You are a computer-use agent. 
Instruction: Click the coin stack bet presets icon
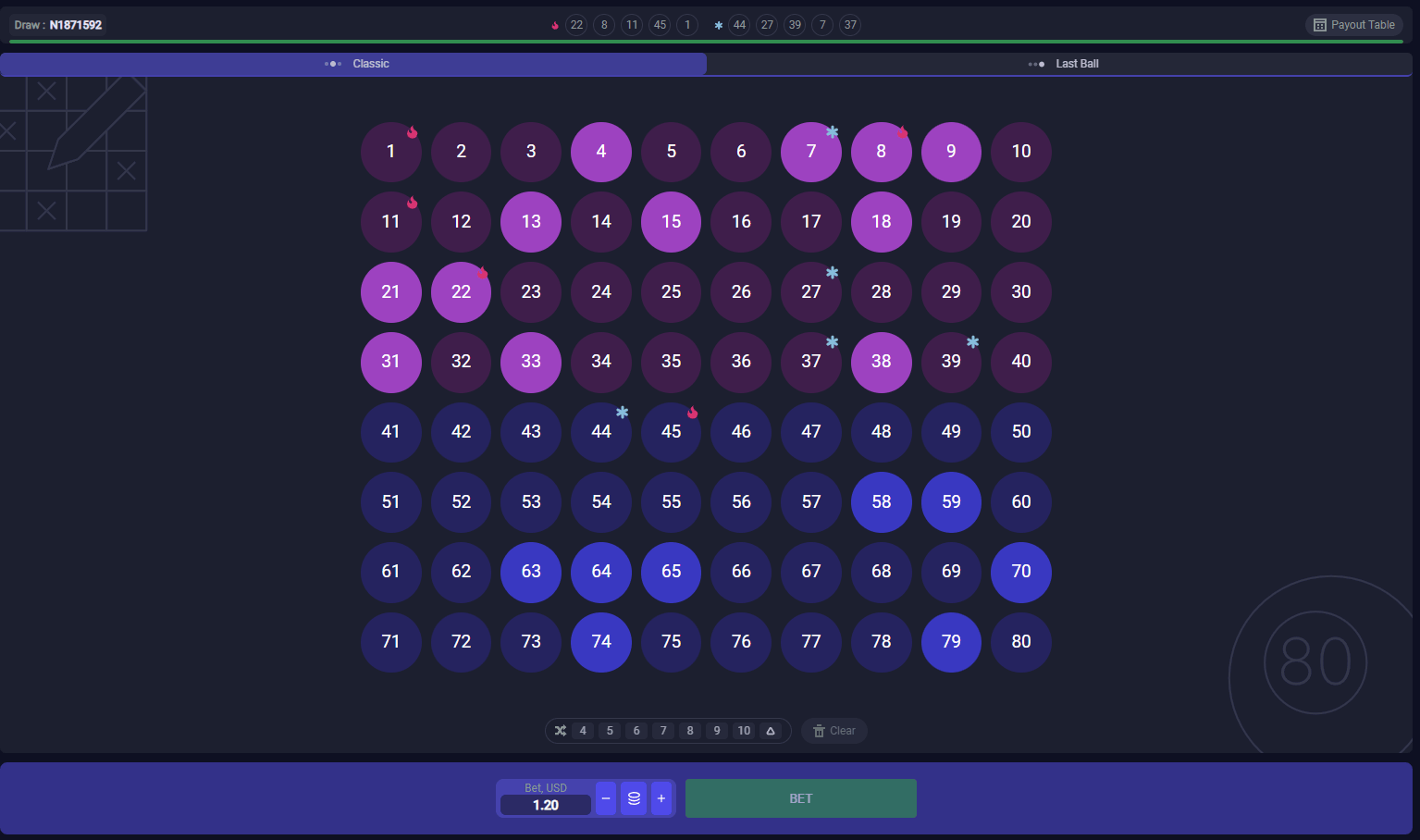(x=634, y=798)
